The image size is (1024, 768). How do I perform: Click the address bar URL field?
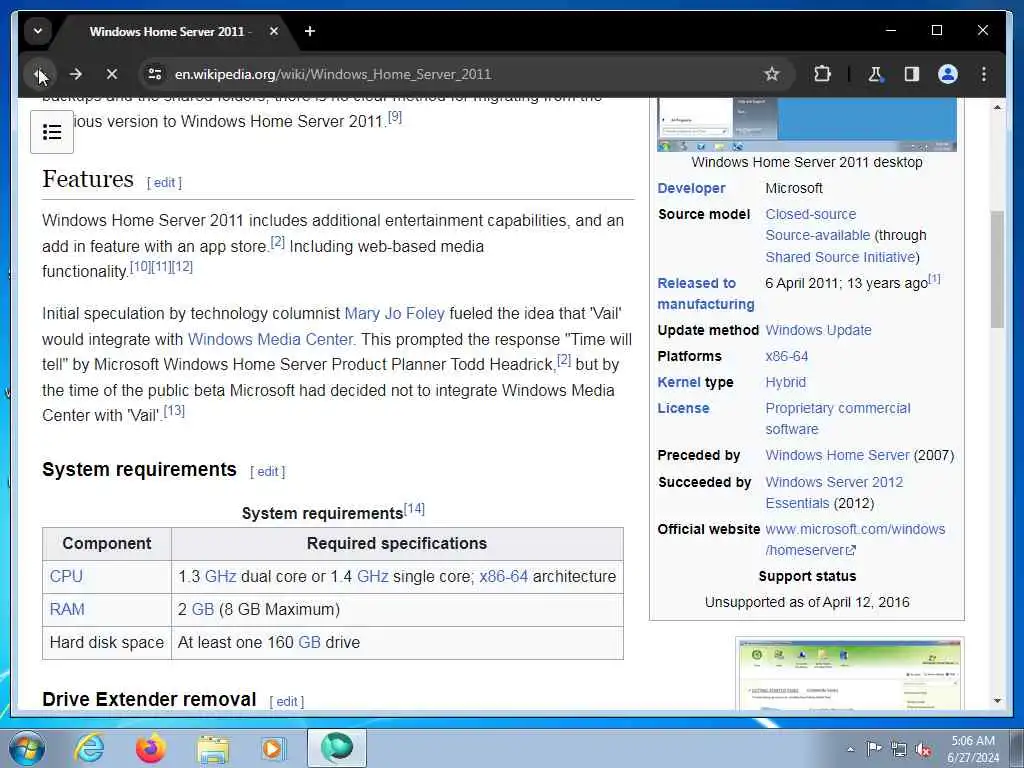[x=457, y=74]
